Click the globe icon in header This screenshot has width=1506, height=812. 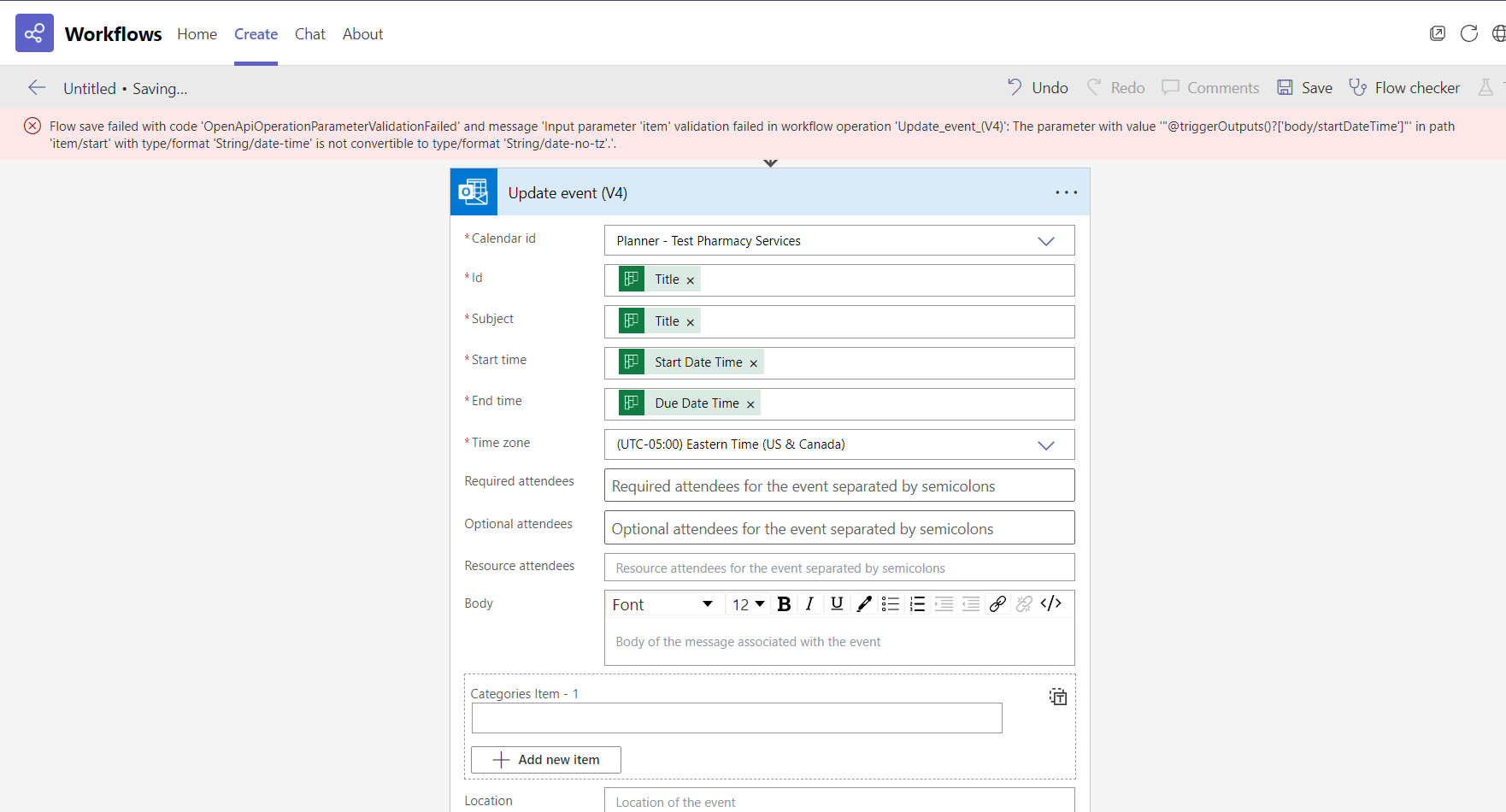(1498, 33)
